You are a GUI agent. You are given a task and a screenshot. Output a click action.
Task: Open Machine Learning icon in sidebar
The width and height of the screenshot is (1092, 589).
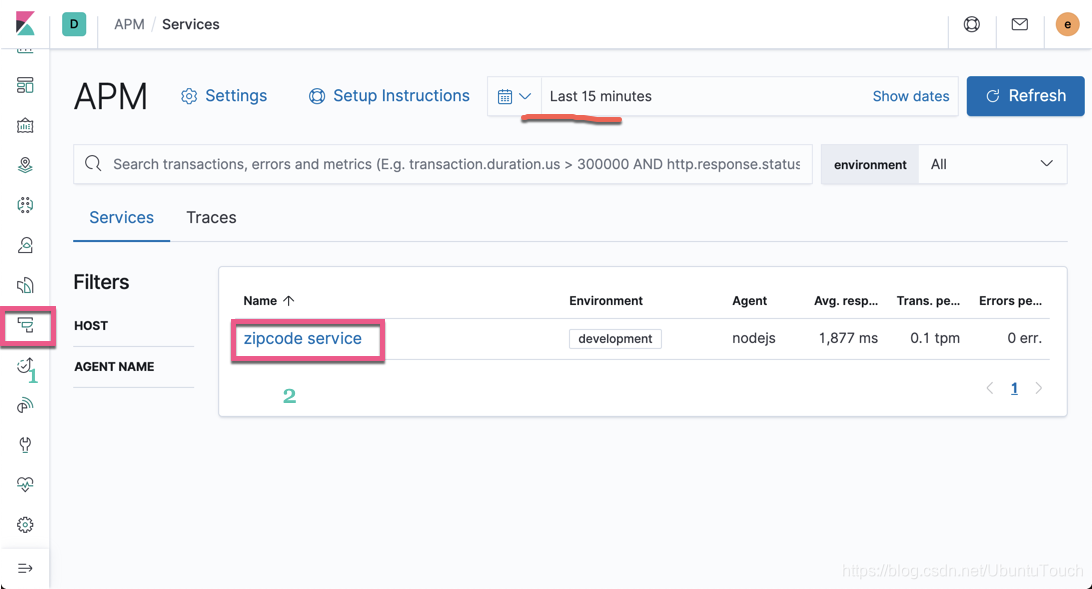coord(25,205)
